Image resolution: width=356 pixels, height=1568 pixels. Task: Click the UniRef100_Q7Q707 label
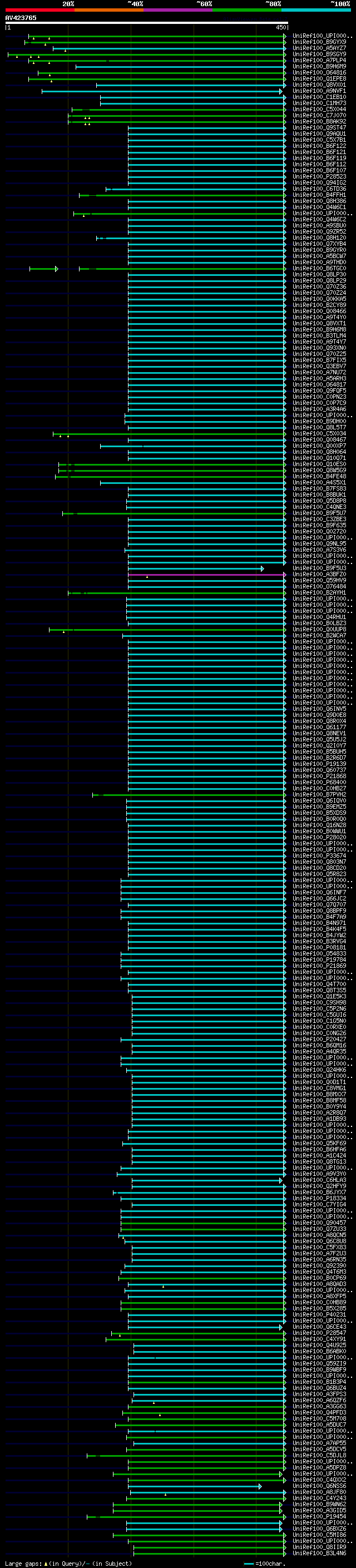coord(319,904)
